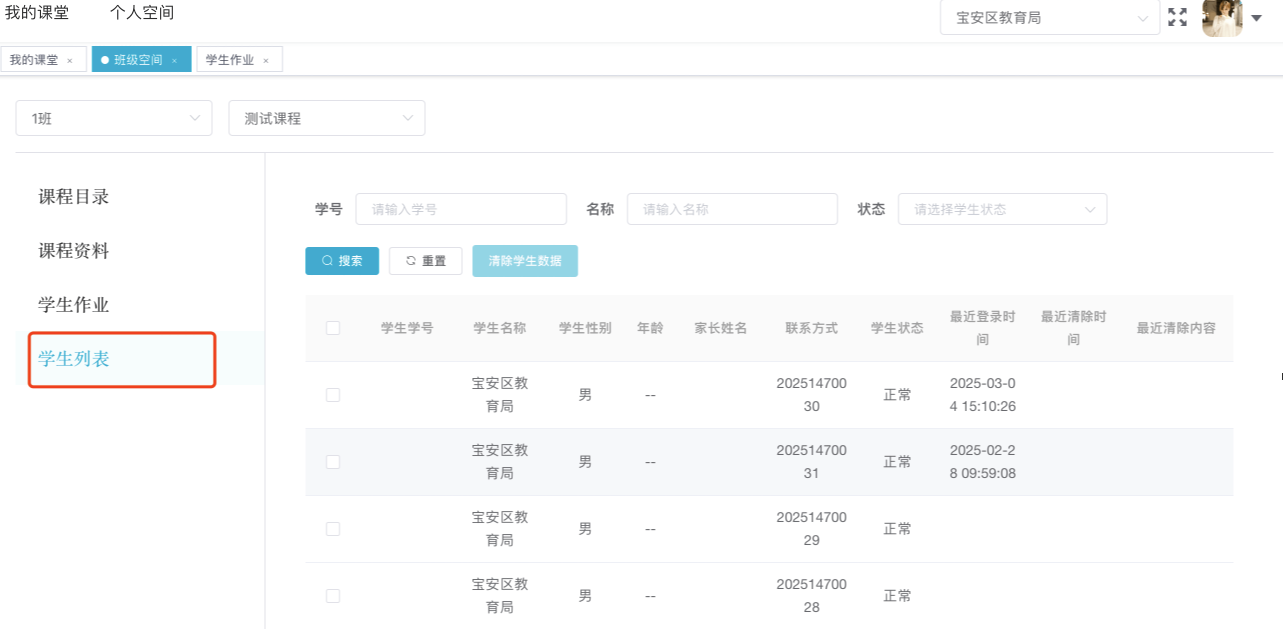Close the 班级空间 tab
This screenshot has width=1283, height=629.
[174, 61]
